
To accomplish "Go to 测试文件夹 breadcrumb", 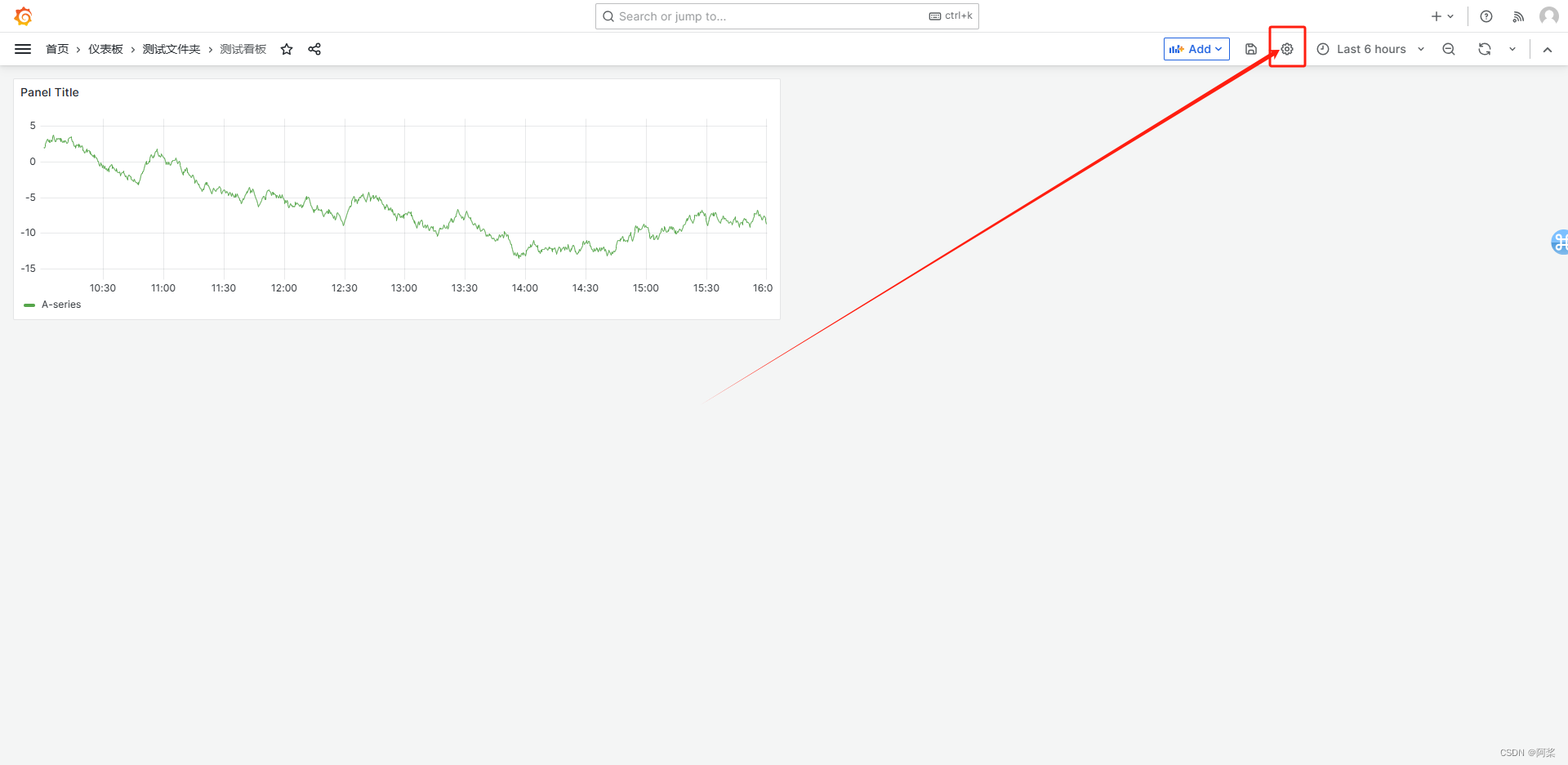I will point(171,49).
